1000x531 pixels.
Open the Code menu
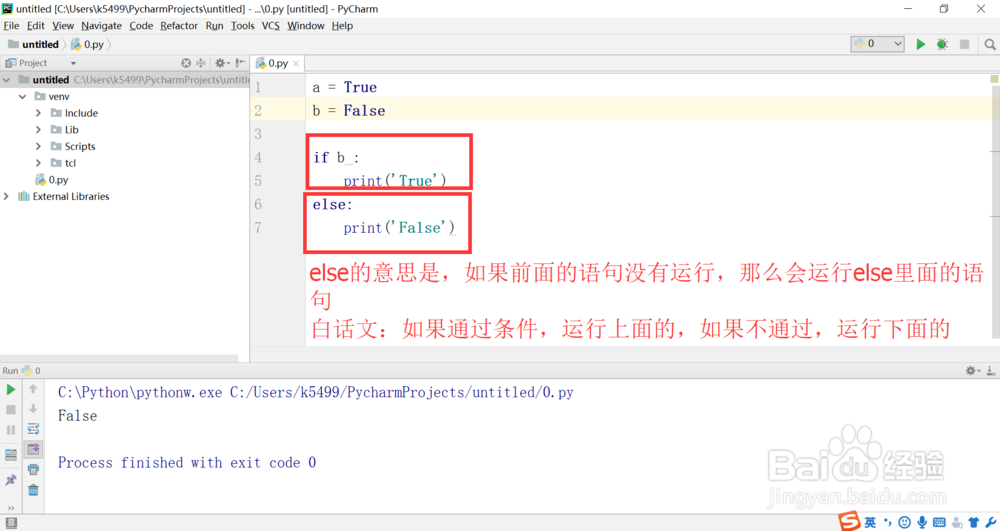141,25
